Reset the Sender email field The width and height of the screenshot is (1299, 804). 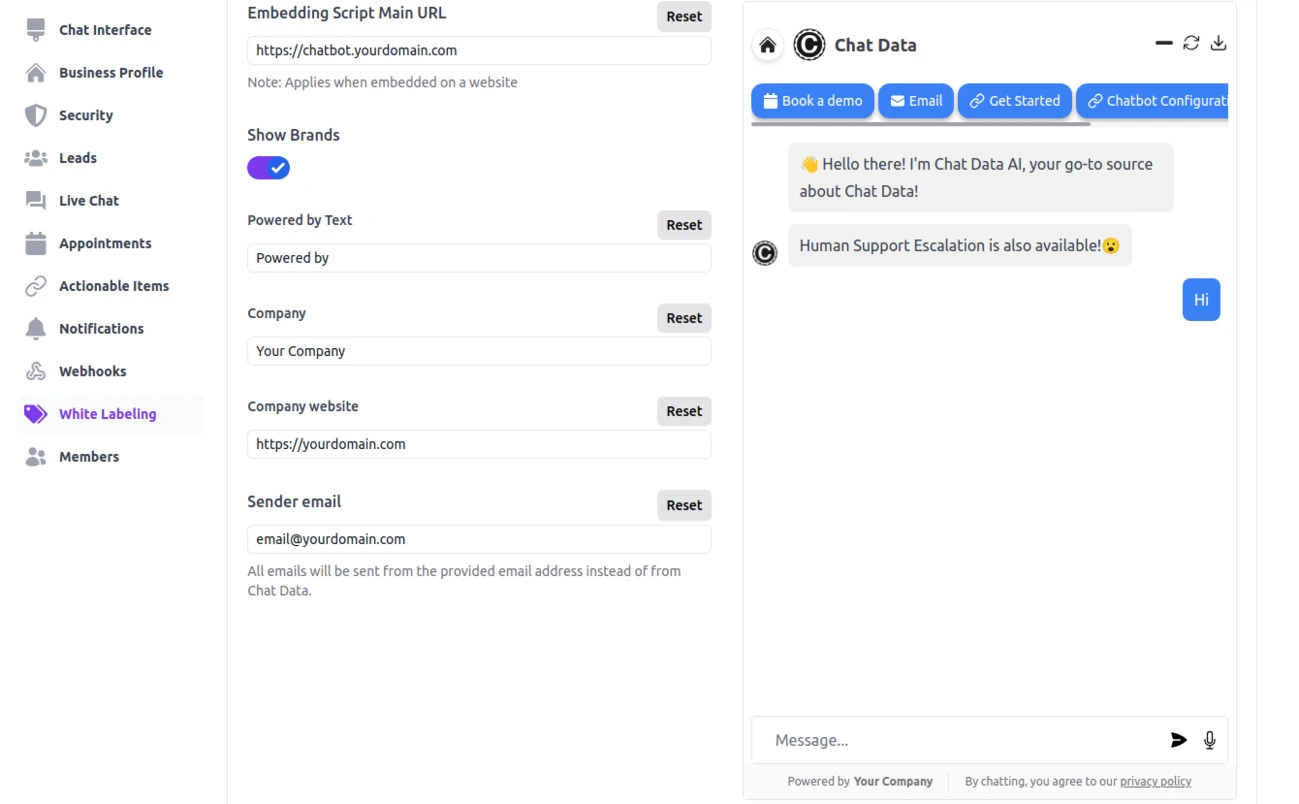coord(684,505)
